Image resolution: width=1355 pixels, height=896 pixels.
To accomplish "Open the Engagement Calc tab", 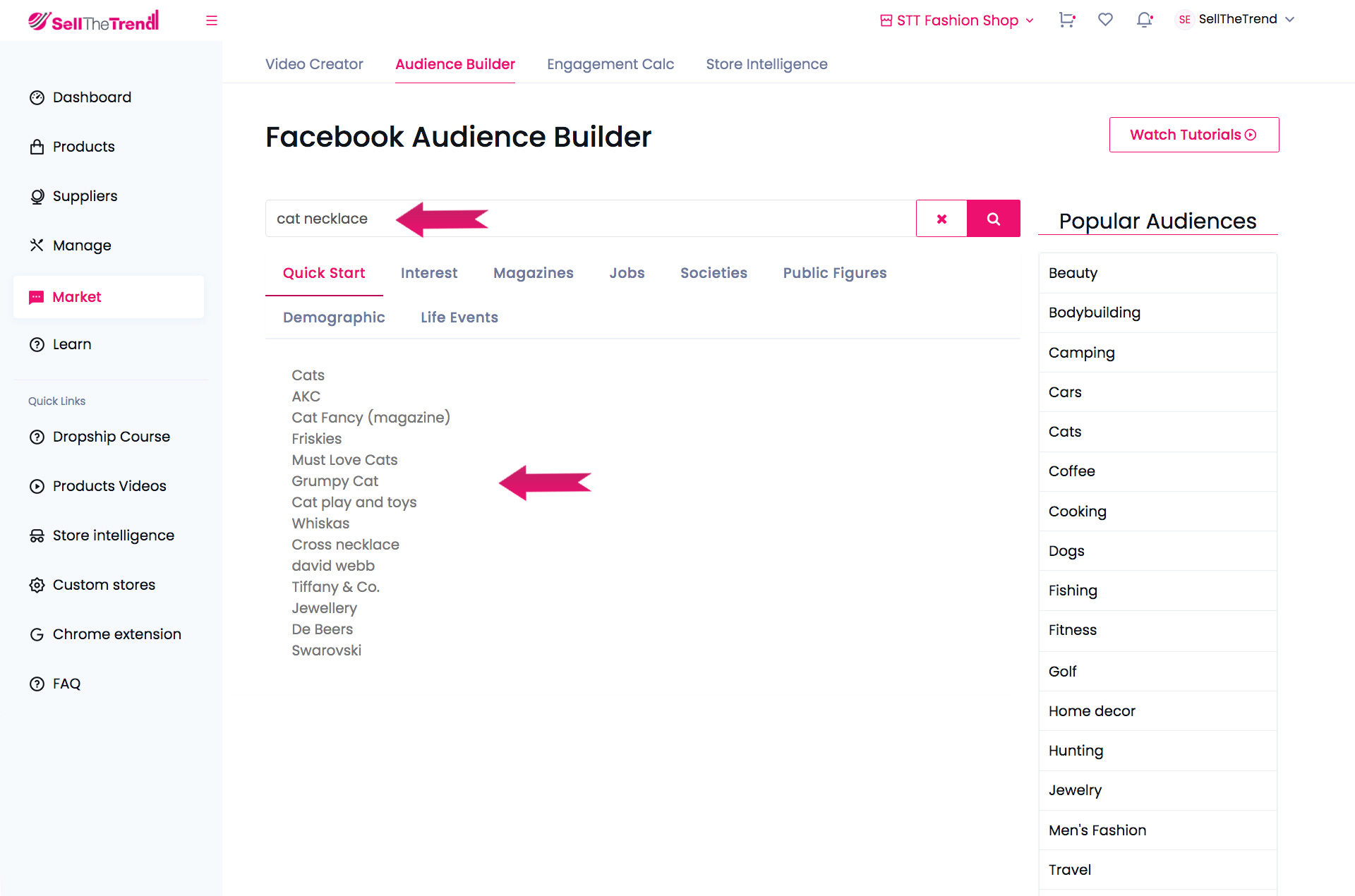I will point(610,64).
